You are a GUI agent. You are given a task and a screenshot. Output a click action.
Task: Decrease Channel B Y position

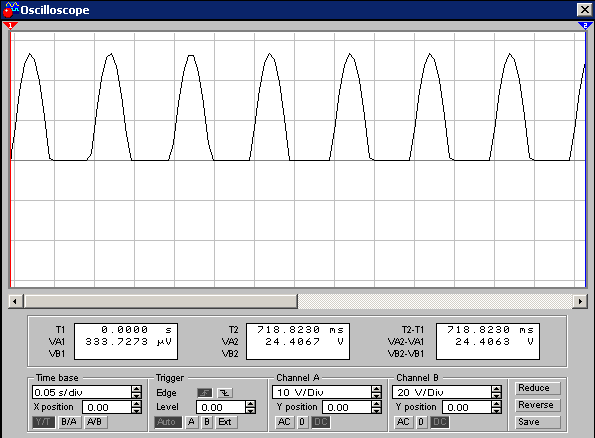[x=496, y=411]
